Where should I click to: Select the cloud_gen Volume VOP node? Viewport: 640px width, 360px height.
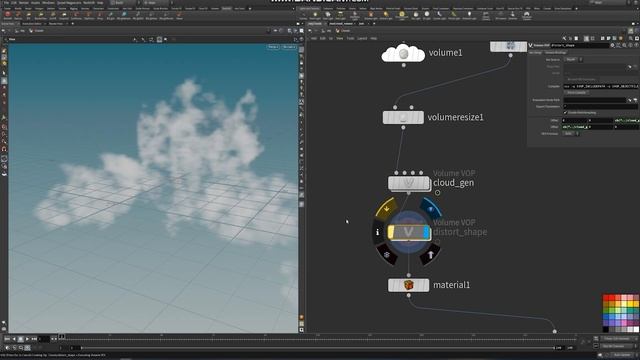pyautogui.click(x=409, y=184)
